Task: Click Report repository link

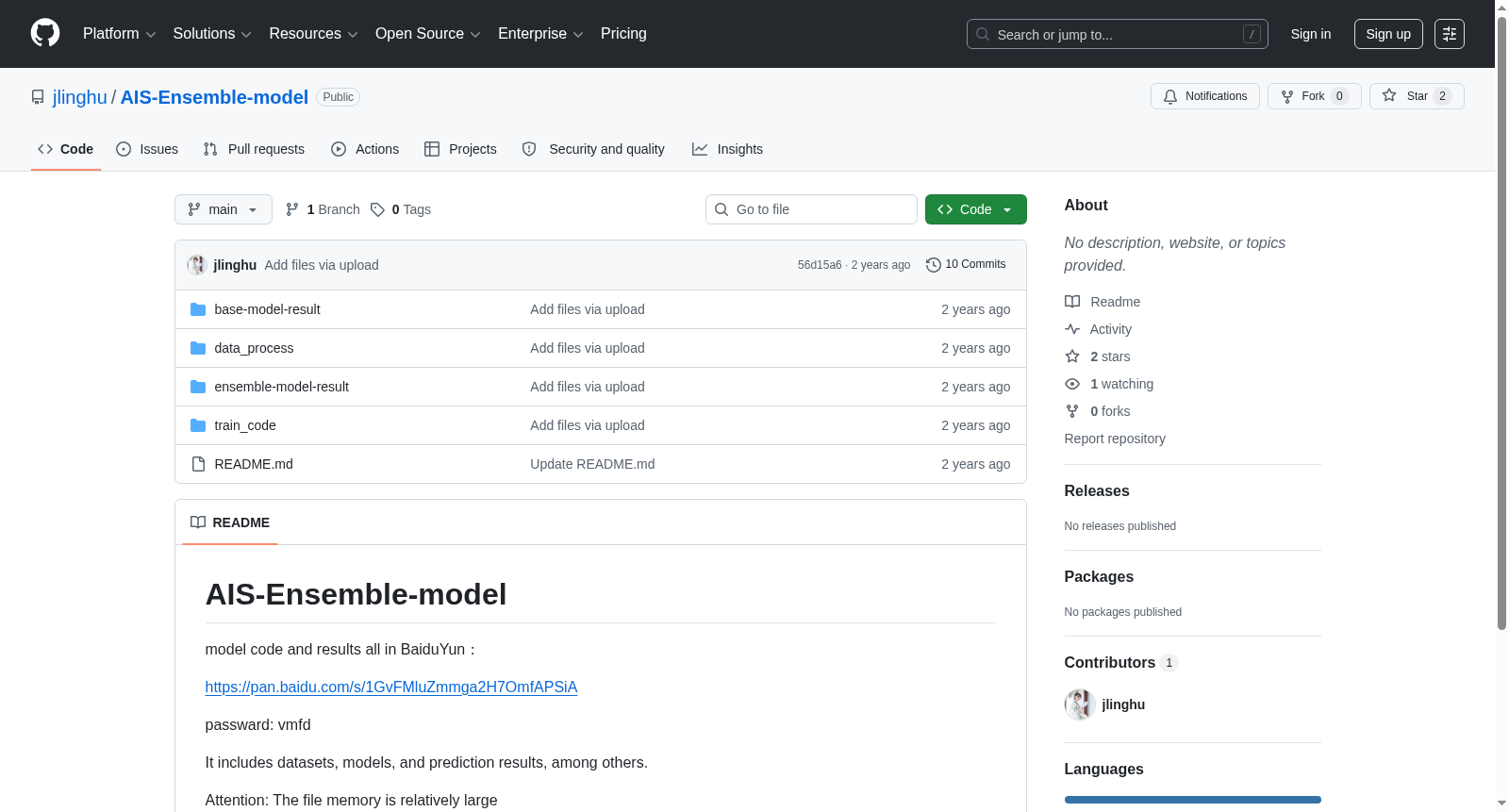Action: 1115,439
